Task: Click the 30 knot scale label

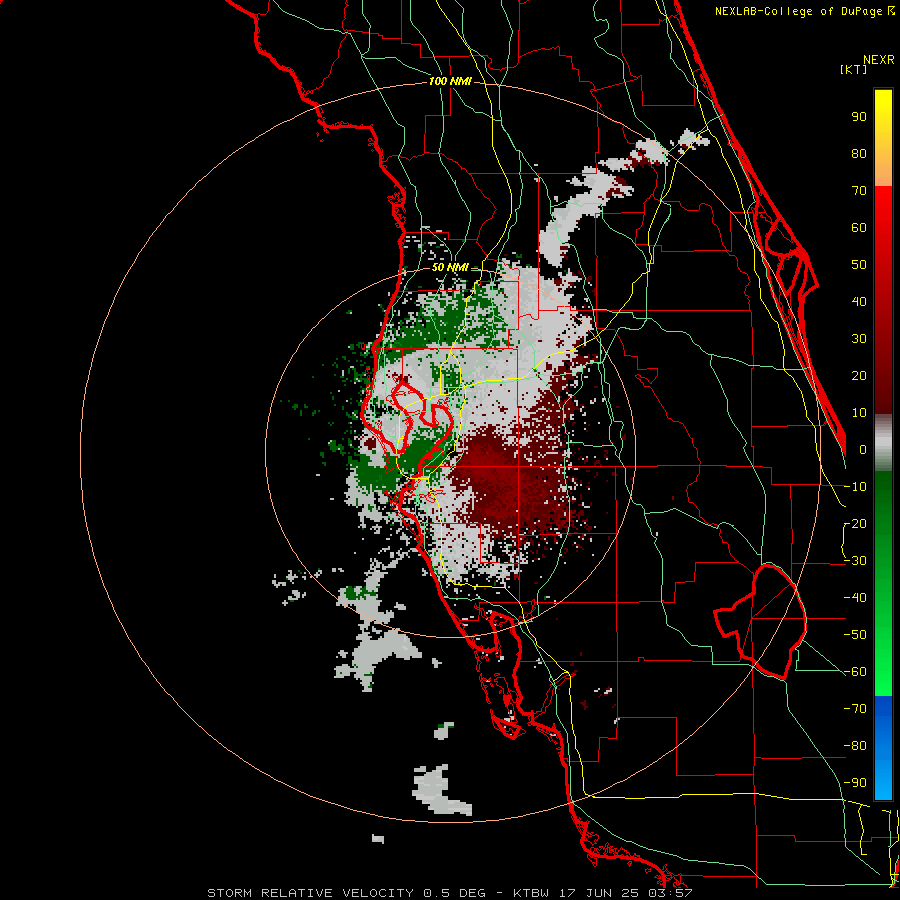Action: click(x=859, y=339)
